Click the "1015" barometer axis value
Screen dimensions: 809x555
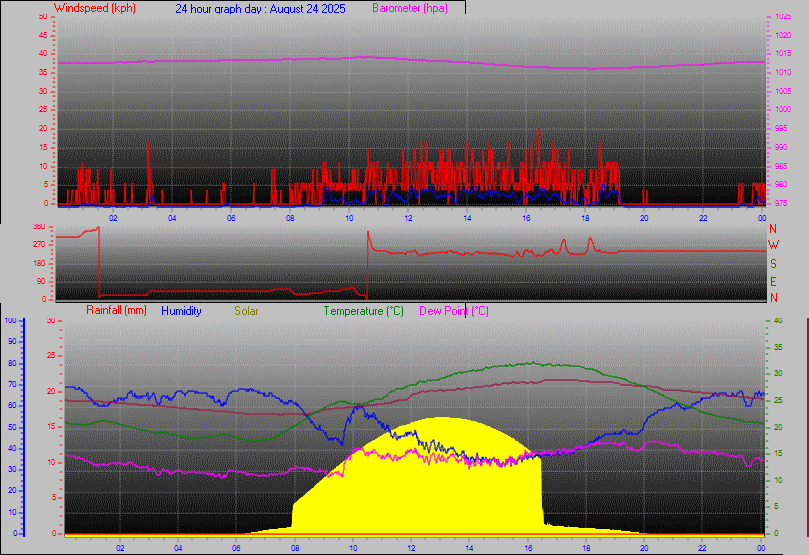[783, 54]
